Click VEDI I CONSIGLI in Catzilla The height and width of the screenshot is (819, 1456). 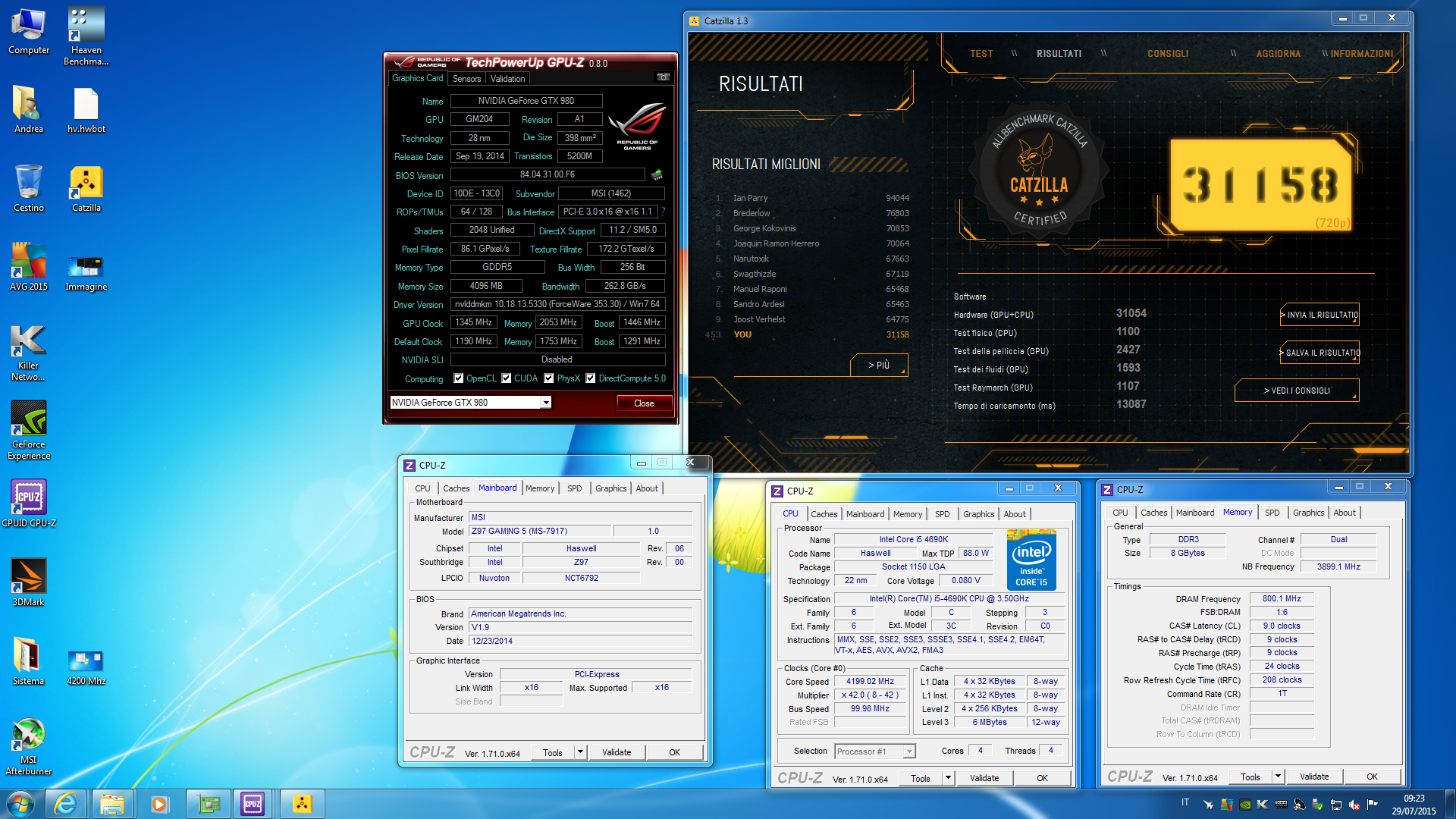[1297, 391]
